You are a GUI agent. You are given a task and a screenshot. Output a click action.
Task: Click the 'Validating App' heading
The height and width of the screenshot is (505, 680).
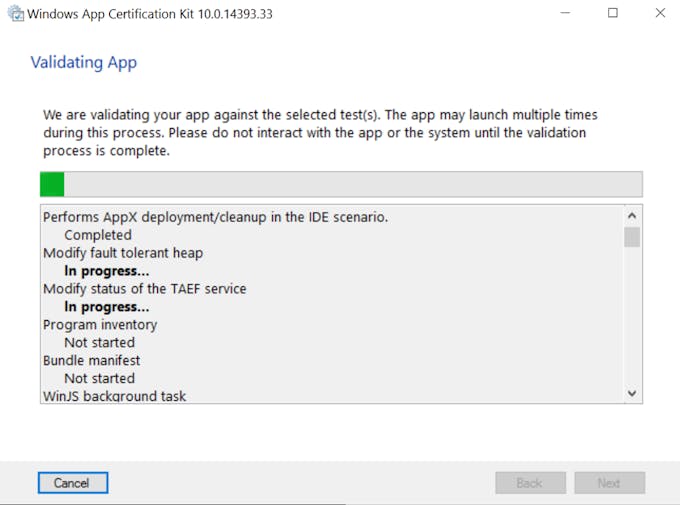pyautogui.click(x=84, y=63)
